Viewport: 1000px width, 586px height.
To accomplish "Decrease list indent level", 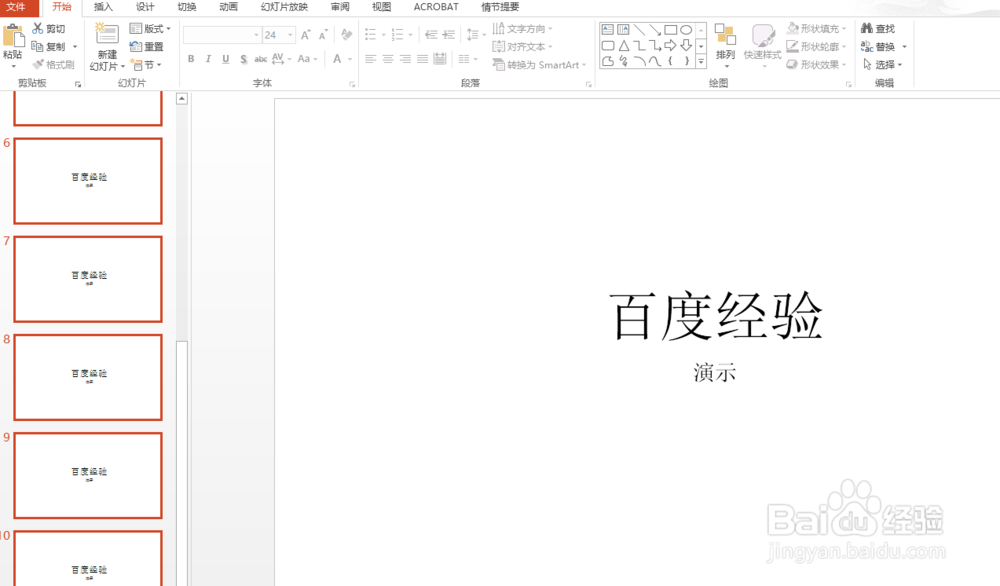I will click(x=431, y=34).
